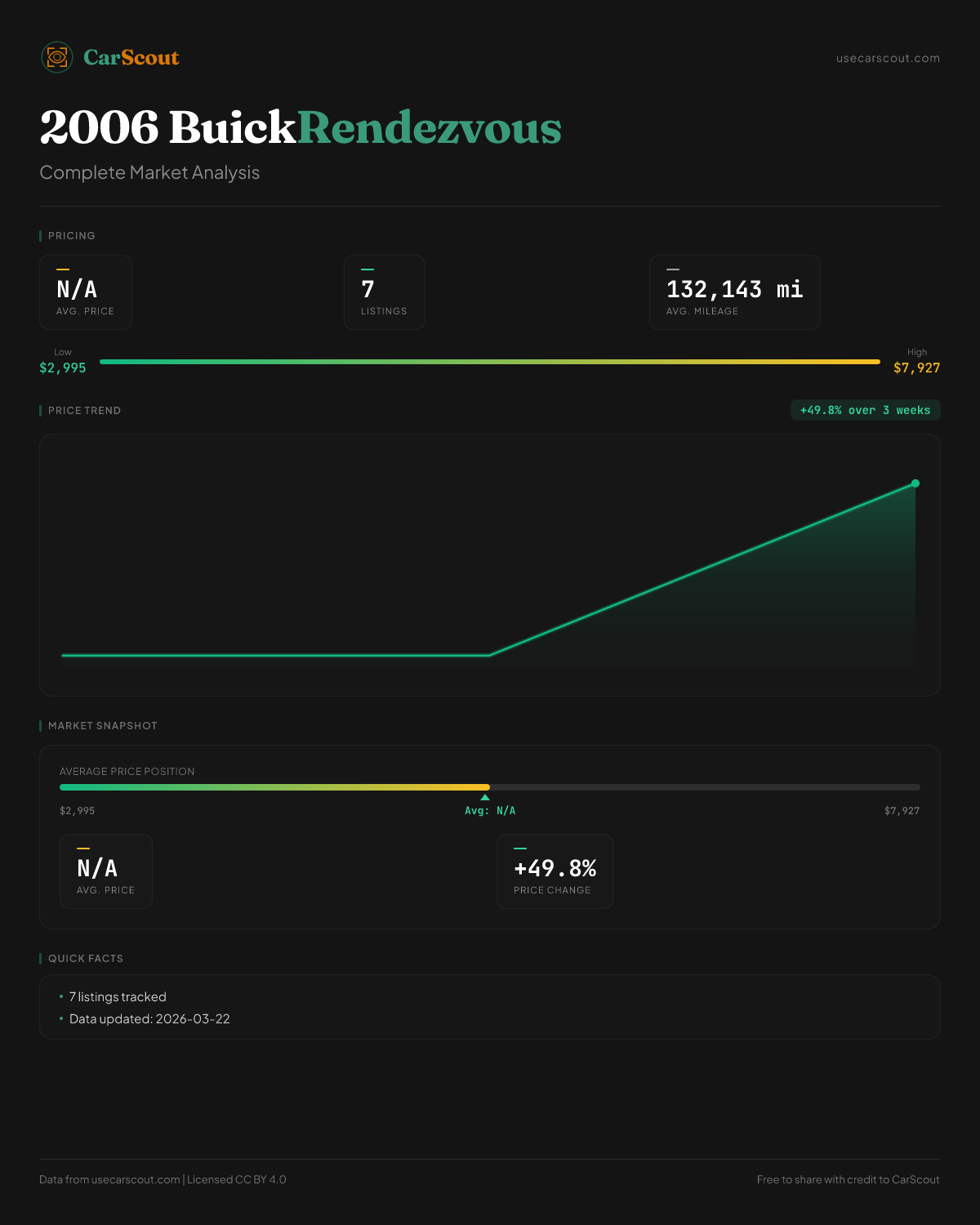Click the green endpoint dot on trend chart
The image size is (980, 1225).
coord(915,483)
